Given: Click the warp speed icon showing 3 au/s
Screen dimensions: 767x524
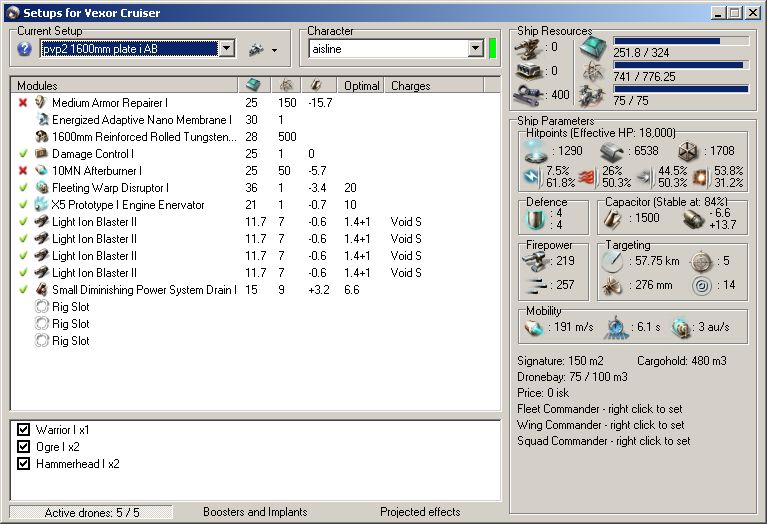Looking at the screenshot, I should point(681,328).
